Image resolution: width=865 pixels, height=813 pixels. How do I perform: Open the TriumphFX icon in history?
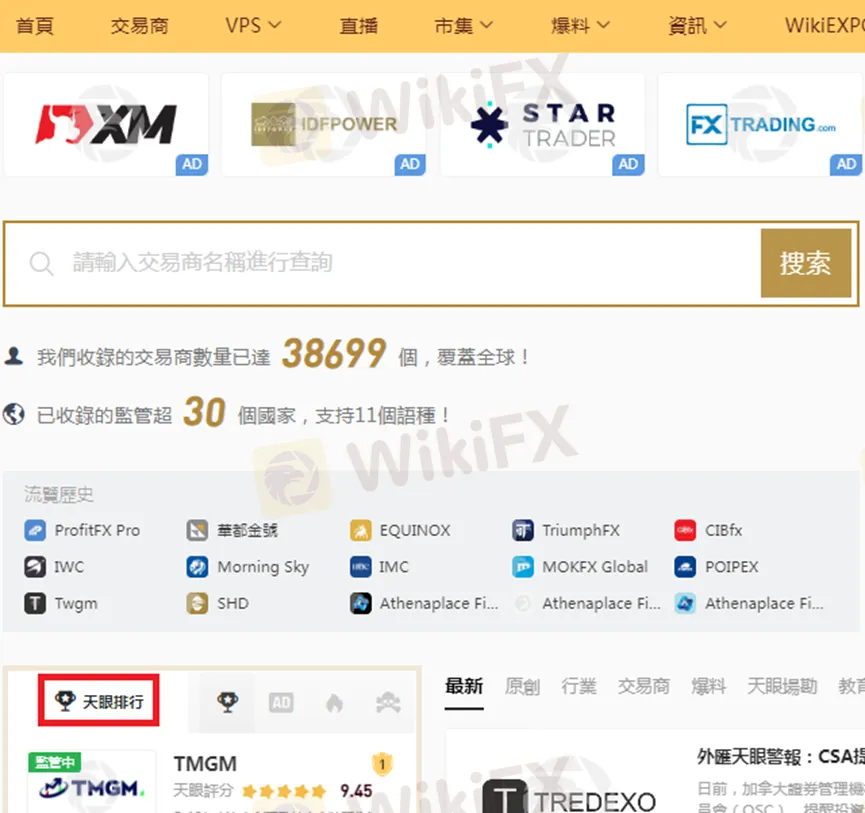click(522, 531)
